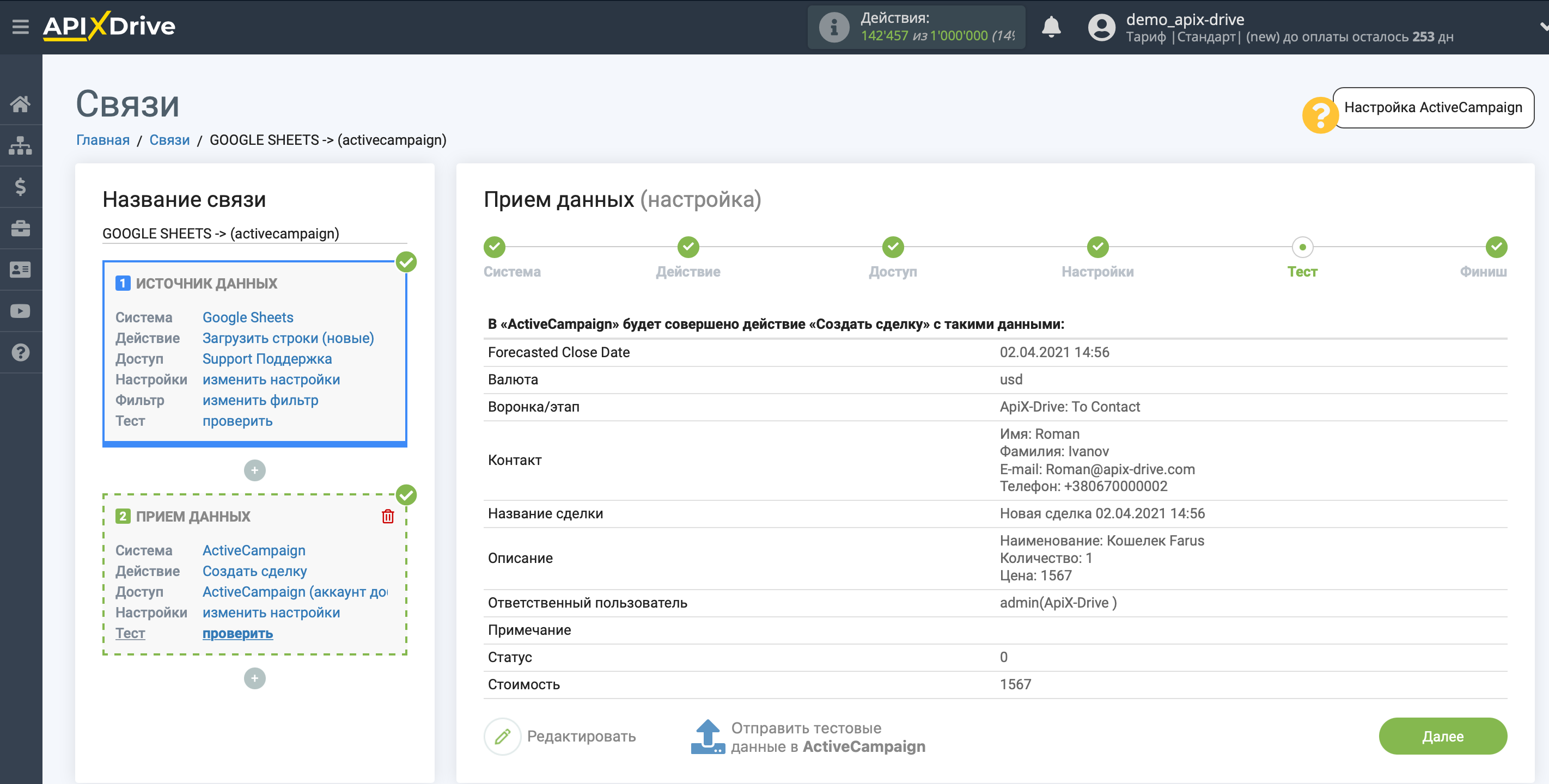1549x784 pixels.
Task: Open YouTube video icon in sidebar
Action: (21, 311)
